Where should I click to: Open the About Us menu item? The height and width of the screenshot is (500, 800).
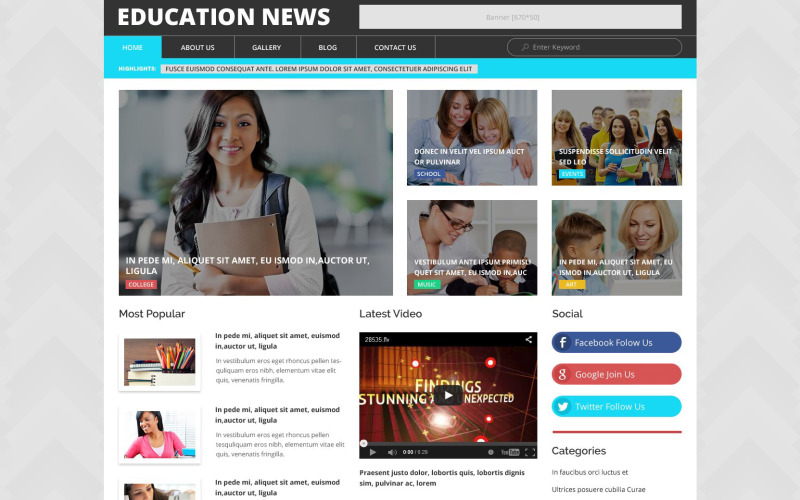coord(197,47)
